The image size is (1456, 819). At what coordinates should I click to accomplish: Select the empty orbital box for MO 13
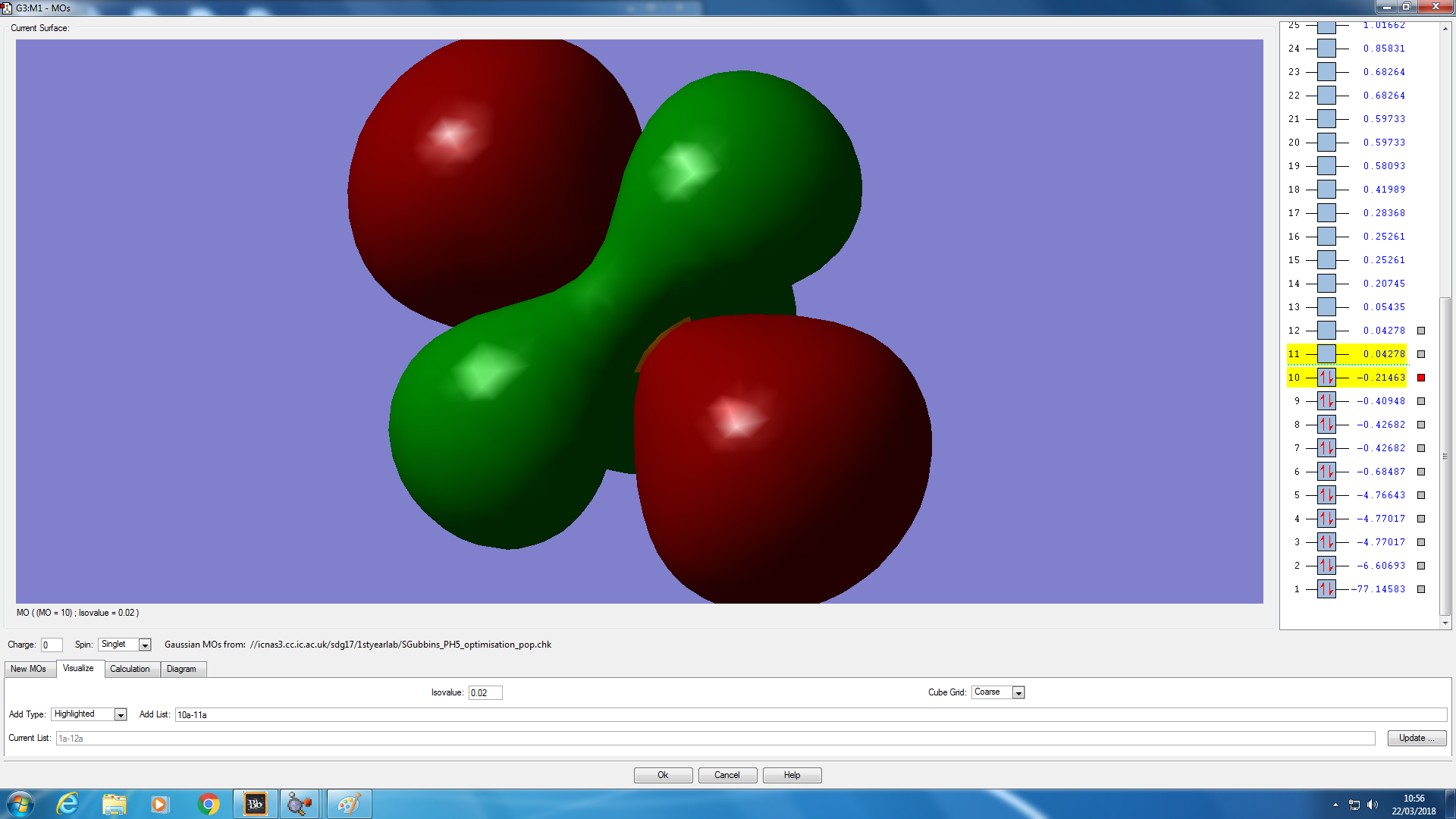coord(1326,307)
